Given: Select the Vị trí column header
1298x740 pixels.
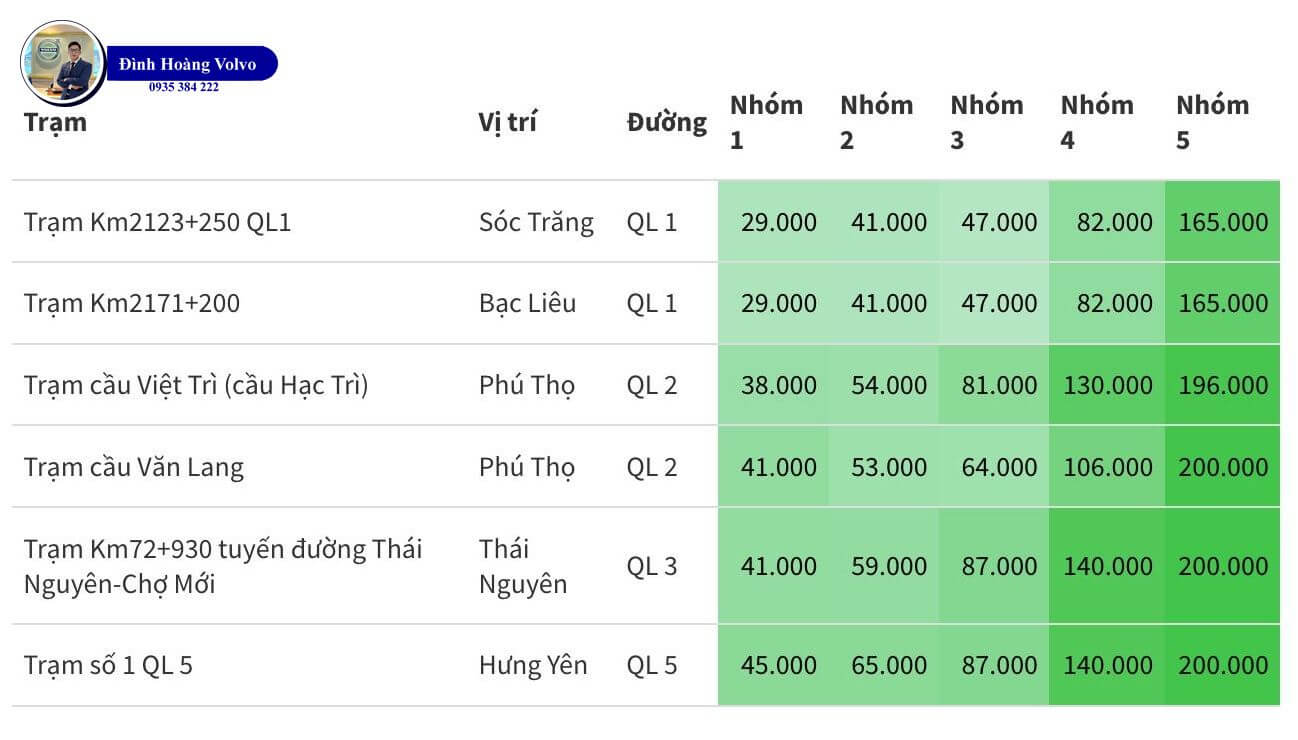Looking at the screenshot, I should click(507, 123).
